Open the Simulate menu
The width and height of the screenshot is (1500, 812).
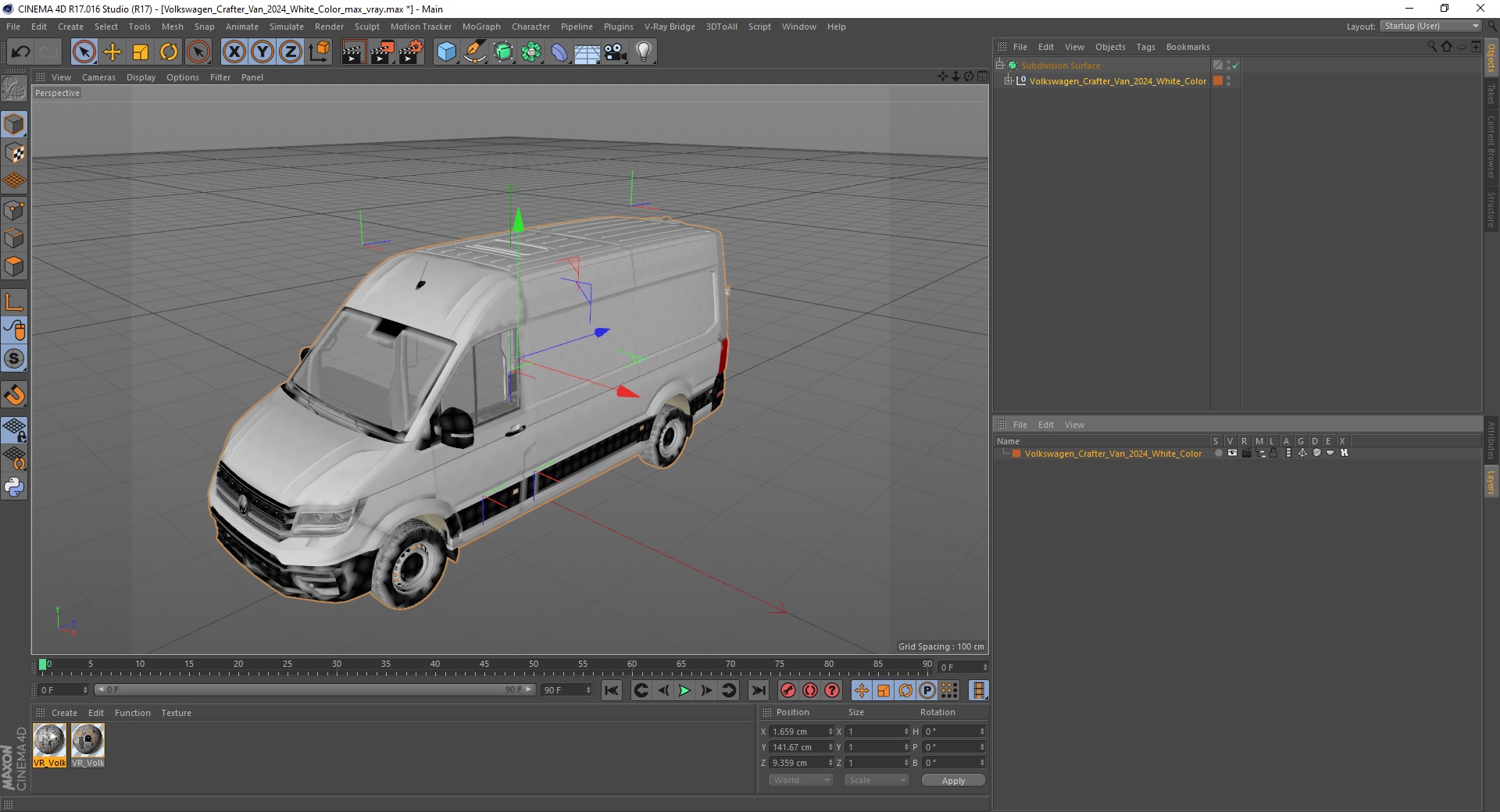pyautogui.click(x=287, y=27)
